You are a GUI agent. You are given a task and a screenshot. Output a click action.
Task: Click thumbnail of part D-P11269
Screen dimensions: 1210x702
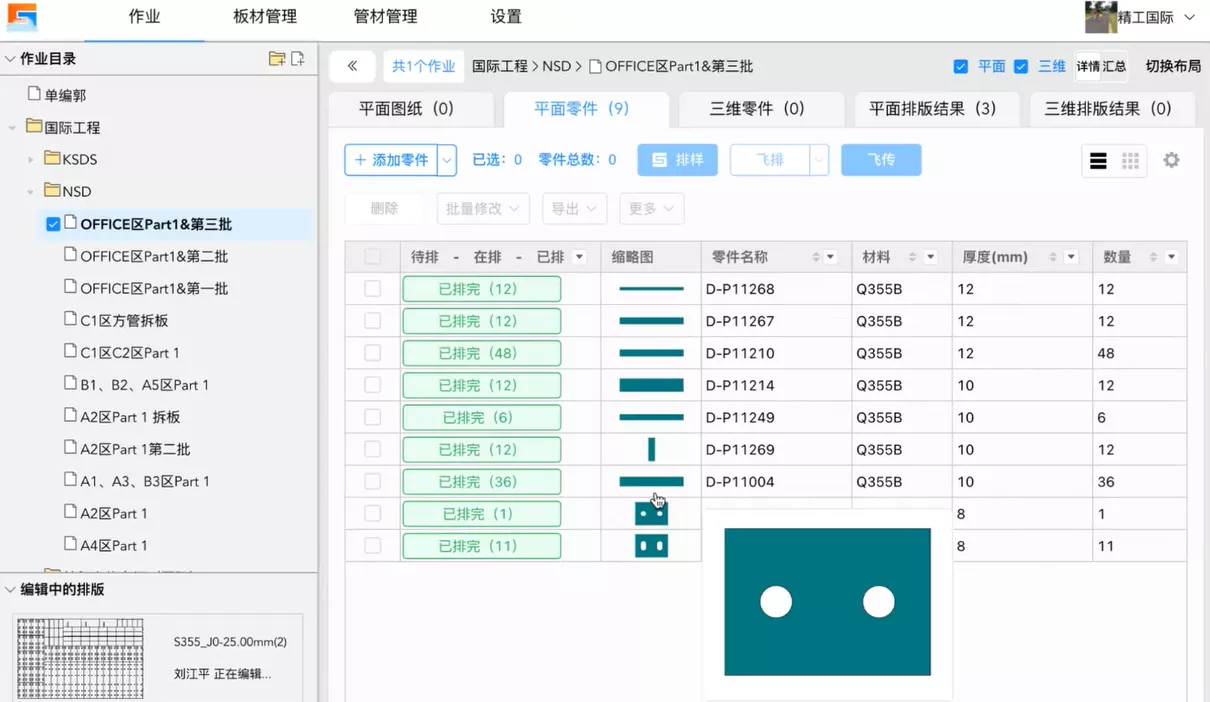[x=651, y=449]
